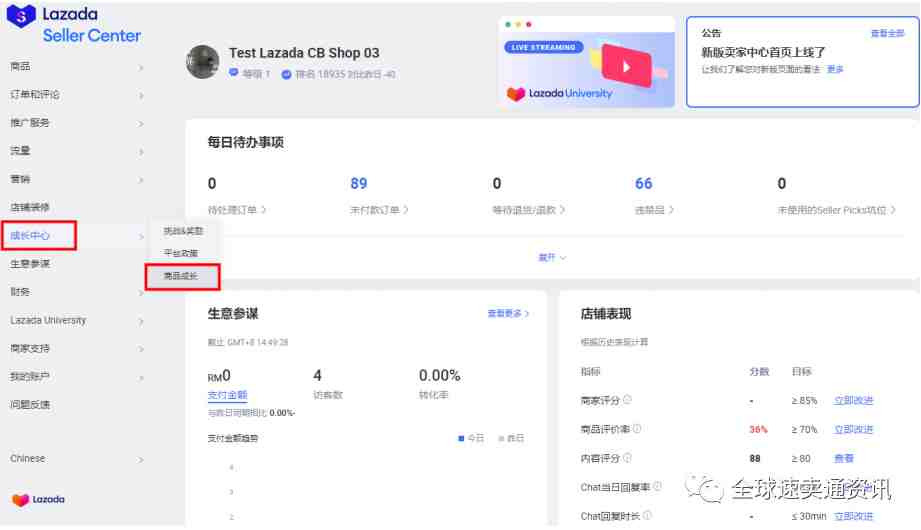Viewport: 921px width, 530px height.
Task: Select 商品成长 in the submenu
Action: point(181,276)
